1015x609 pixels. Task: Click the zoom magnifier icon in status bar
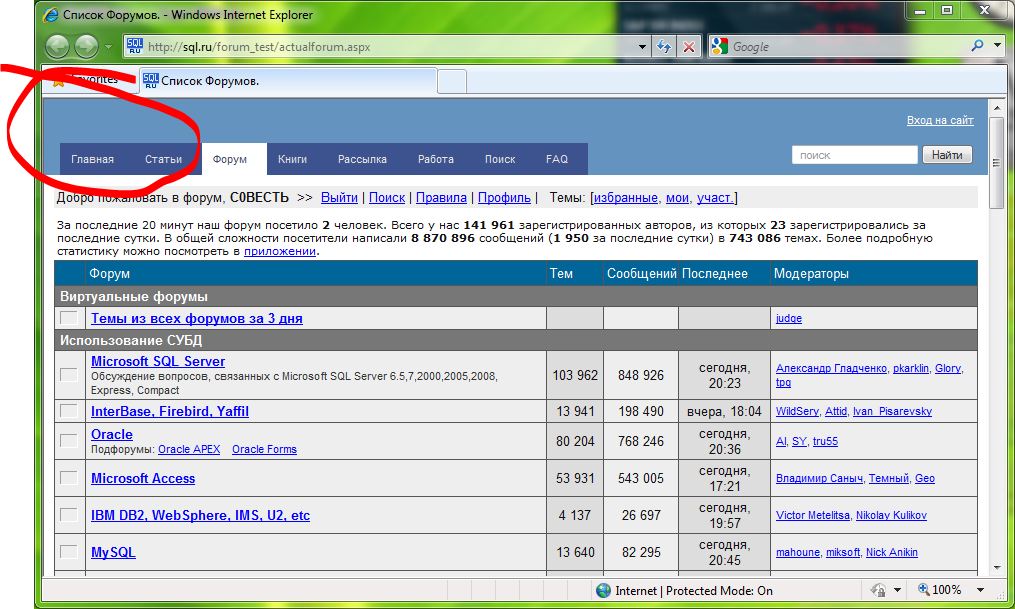(x=924, y=590)
